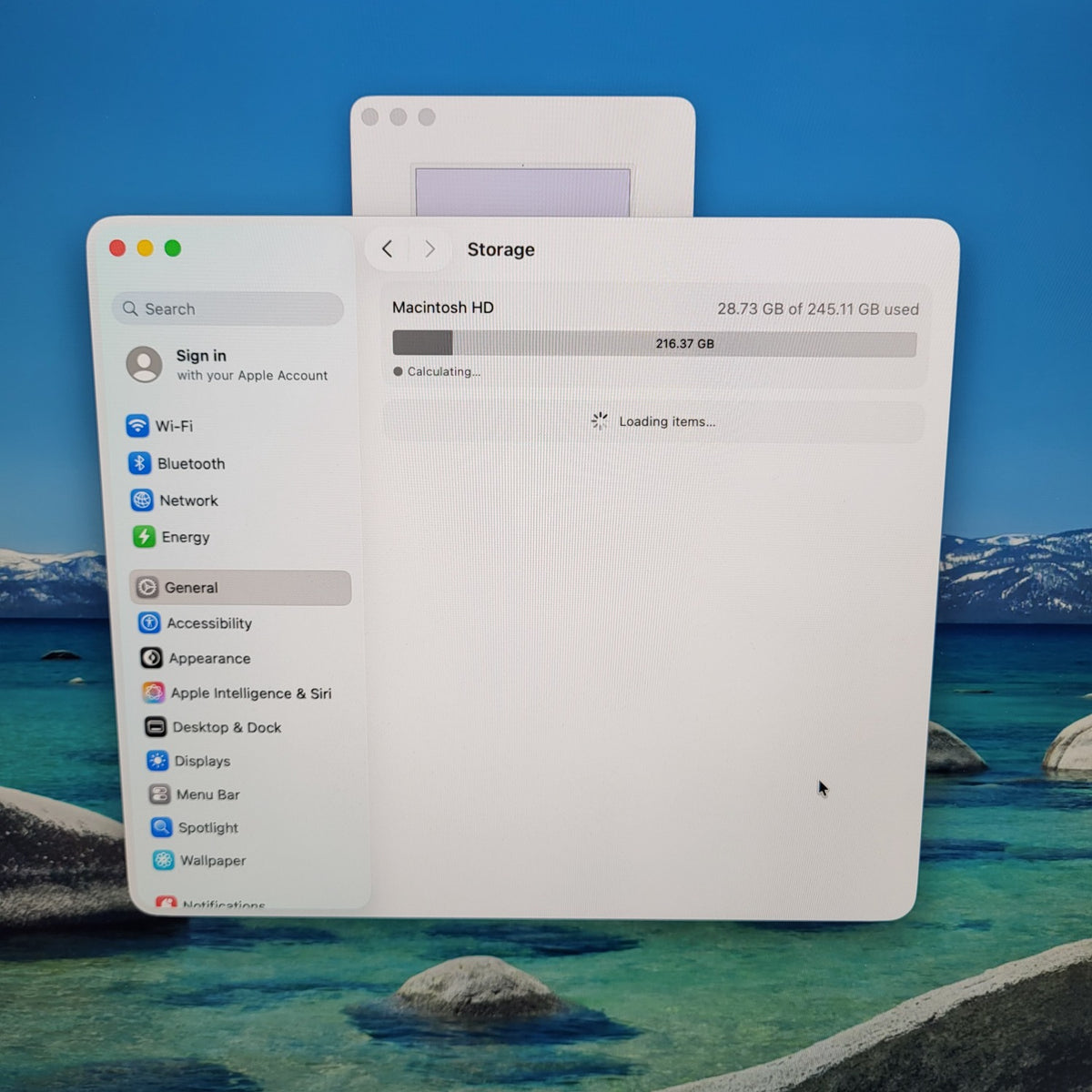Image resolution: width=1092 pixels, height=1092 pixels.
Task: Click the Calculating… legend label
Action: [x=444, y=371]
